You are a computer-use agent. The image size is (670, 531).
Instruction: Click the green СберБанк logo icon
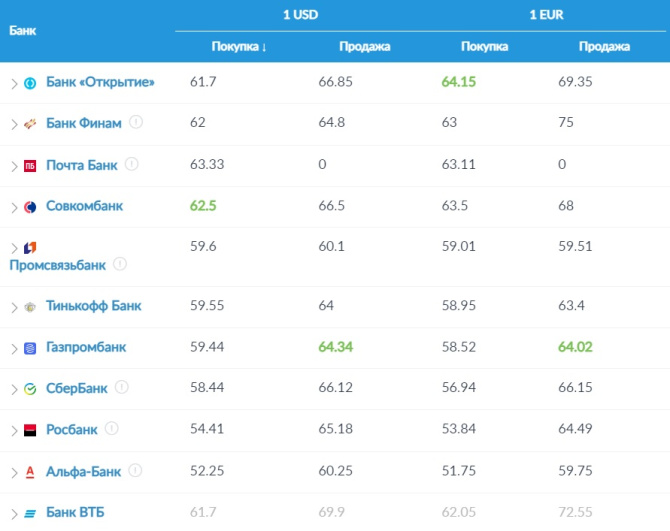click(30, 389)
